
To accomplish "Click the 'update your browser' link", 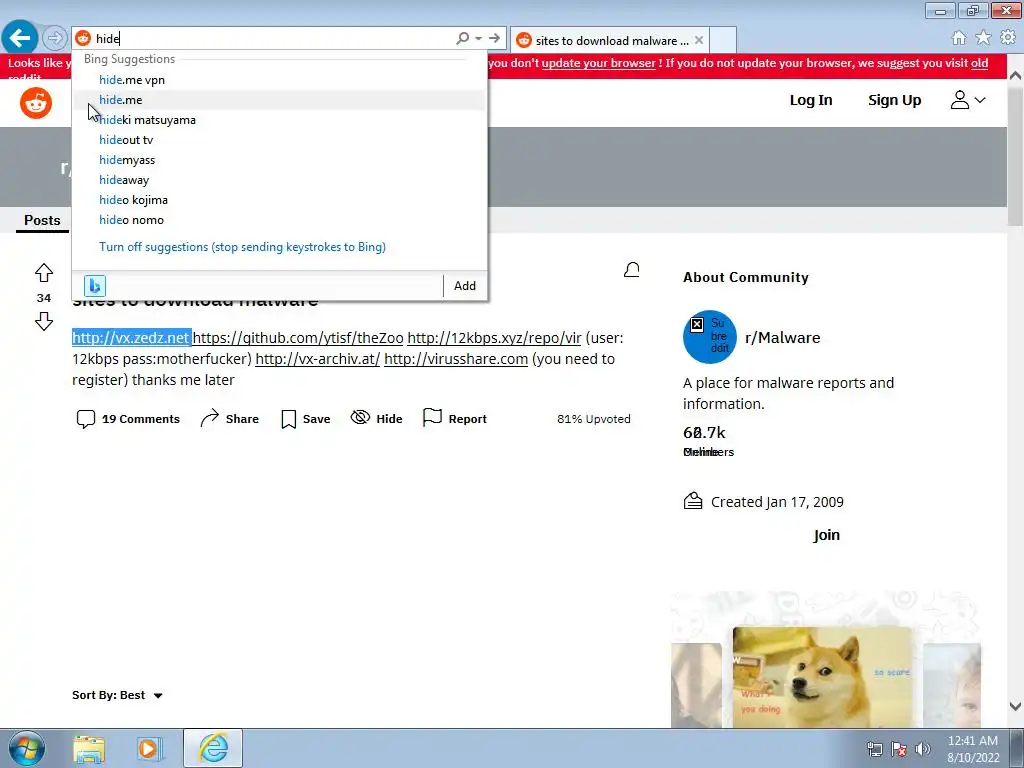I will pos(598,63).
